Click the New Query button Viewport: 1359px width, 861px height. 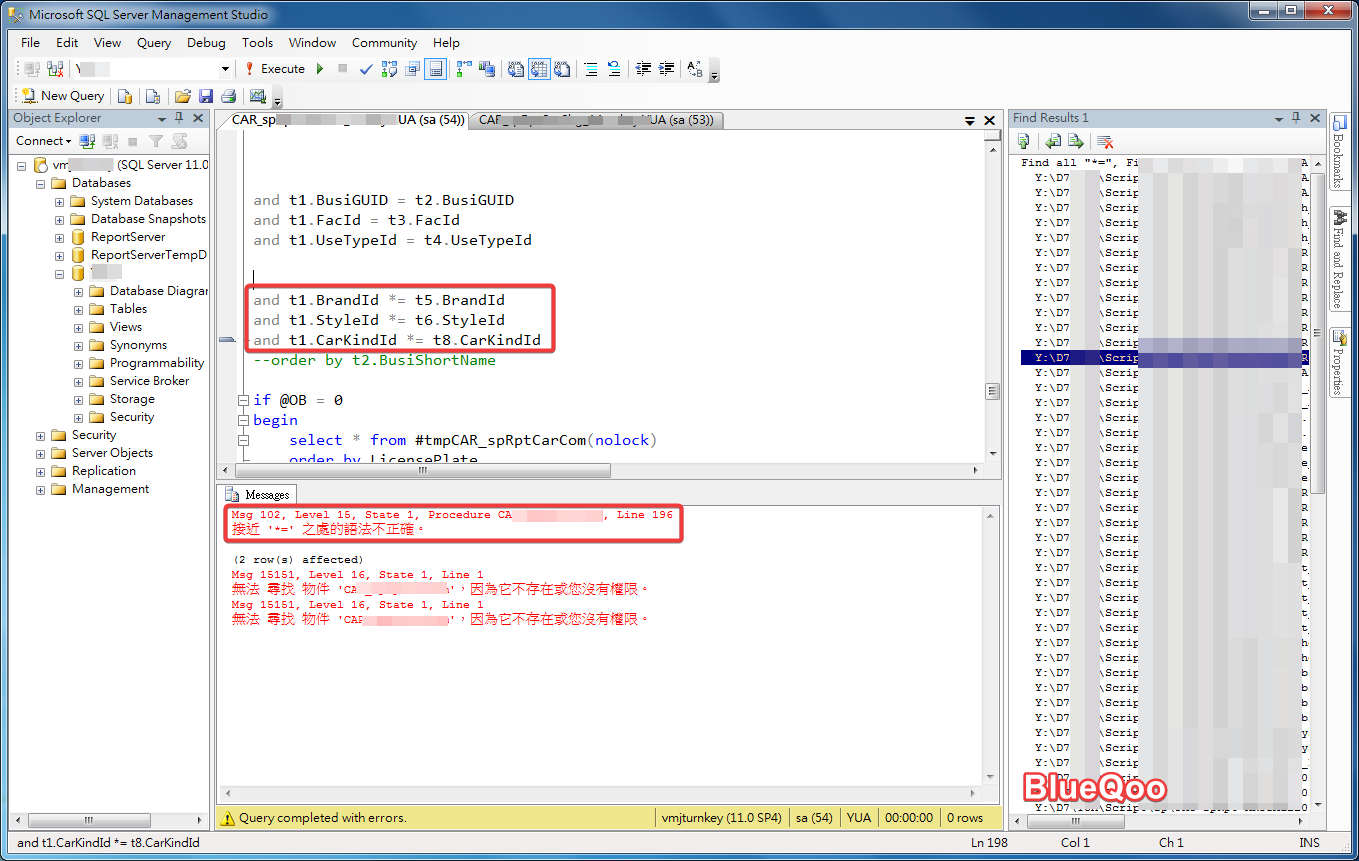(x=63, y=96)
